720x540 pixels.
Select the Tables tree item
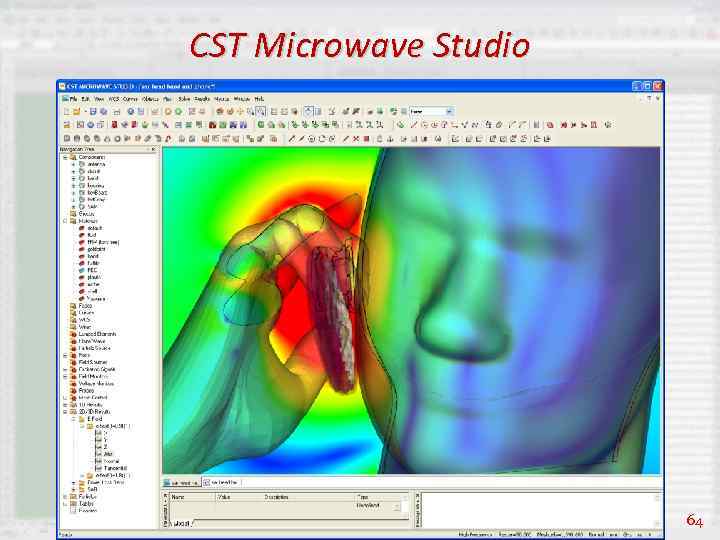pyautogui.click(x=86, y=503)
